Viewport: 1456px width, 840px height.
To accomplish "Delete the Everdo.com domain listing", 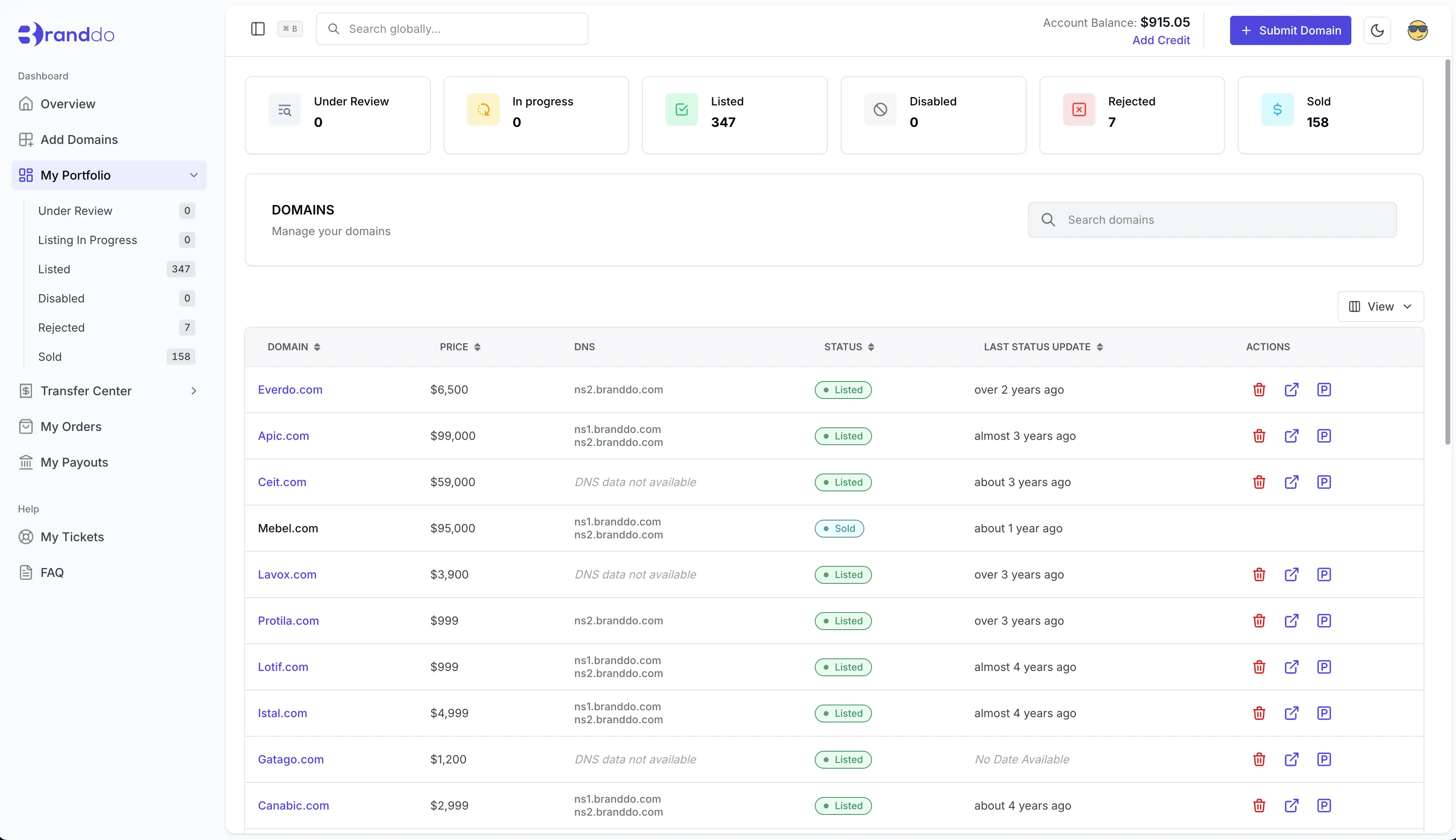I will (x=1259, y=390).
